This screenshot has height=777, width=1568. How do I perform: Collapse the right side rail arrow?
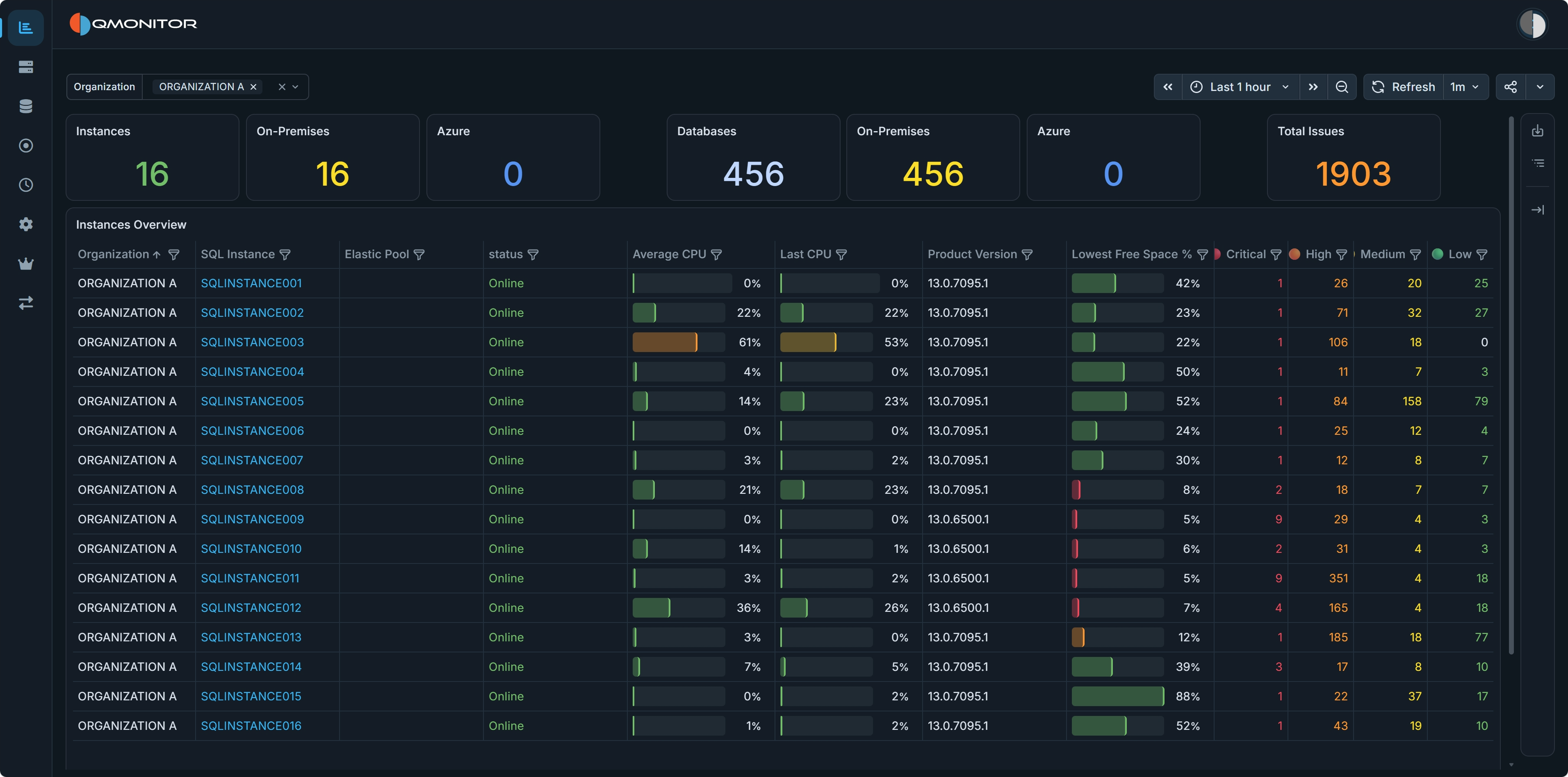(x=1538, y=210)
